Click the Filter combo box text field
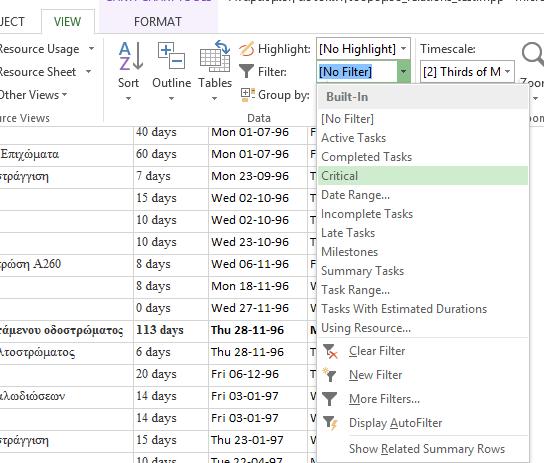Image resolution: width=544 pixels, height=463 pixels. (357, 72)
